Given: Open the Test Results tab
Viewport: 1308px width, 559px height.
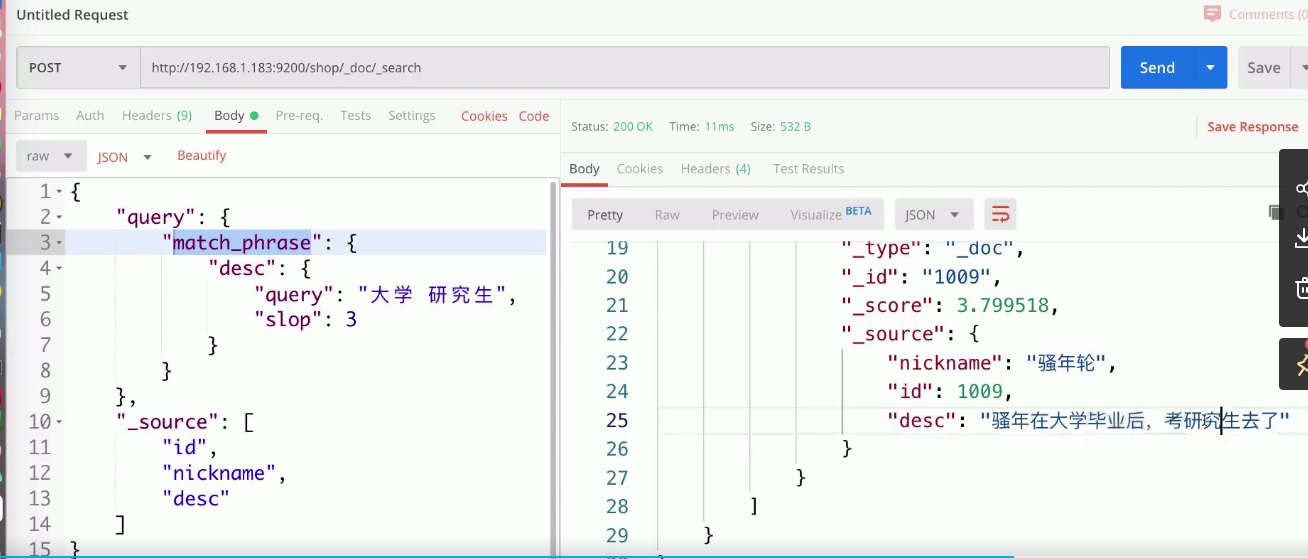Looking at the screenshot, I should tap(809, 168).
